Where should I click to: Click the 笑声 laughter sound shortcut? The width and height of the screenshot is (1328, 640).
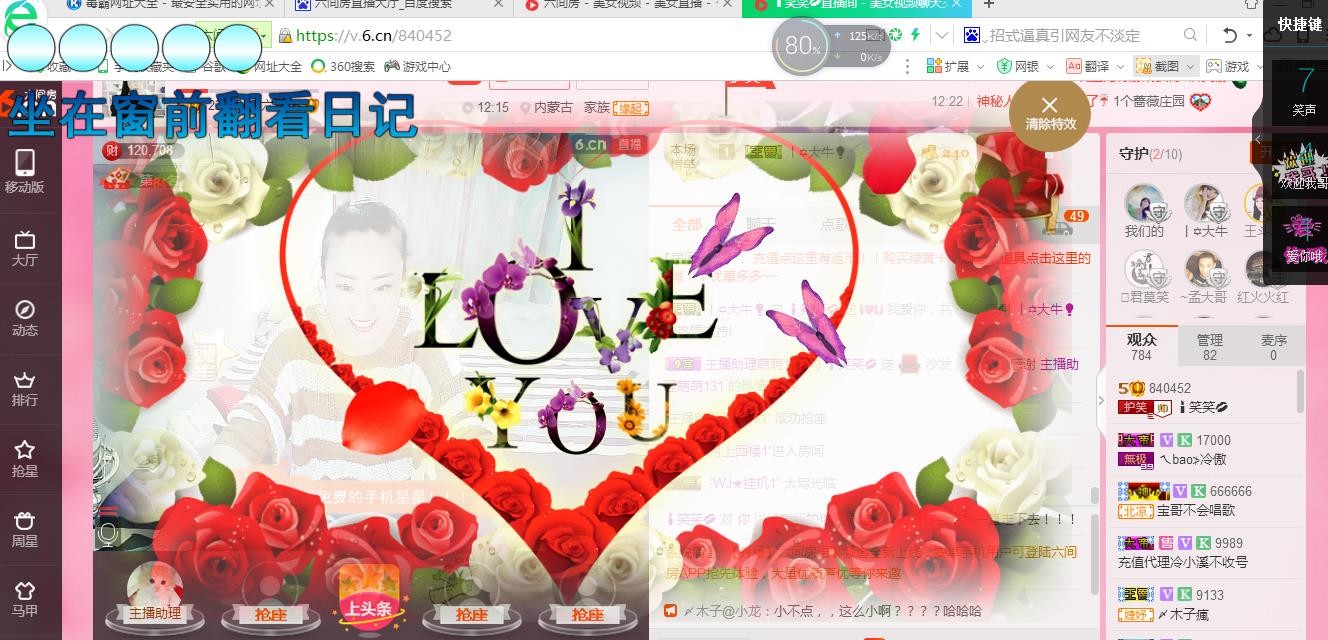pos(1304,91)
